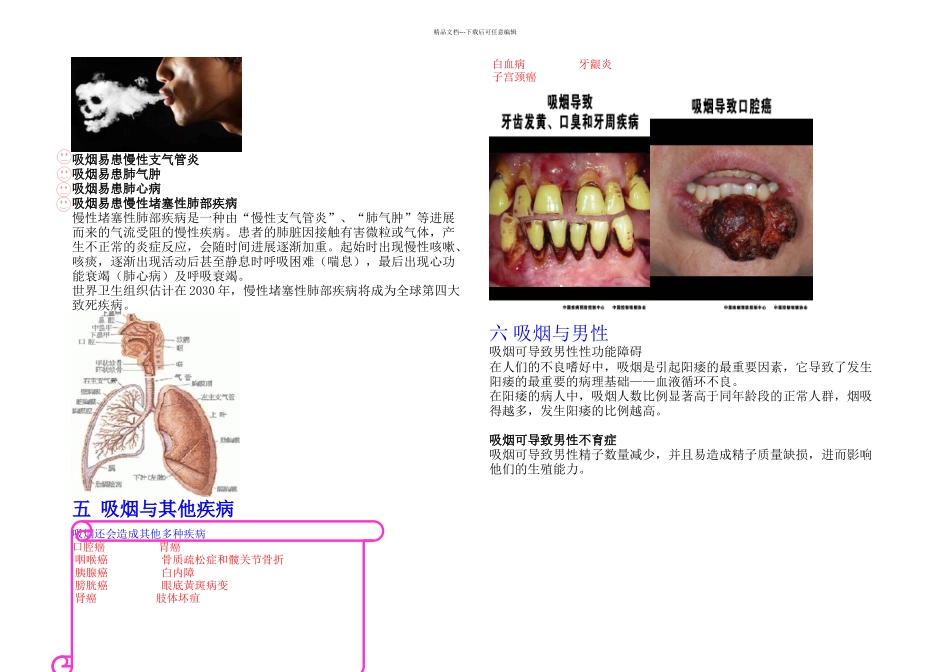Click the smiley bullet beside 吸烟易患肺气肿

tap(64, 173)
